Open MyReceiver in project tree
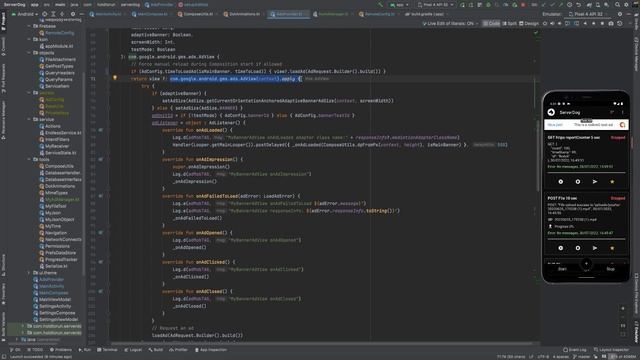Viewport: 640px width, 360px height. 54,146
